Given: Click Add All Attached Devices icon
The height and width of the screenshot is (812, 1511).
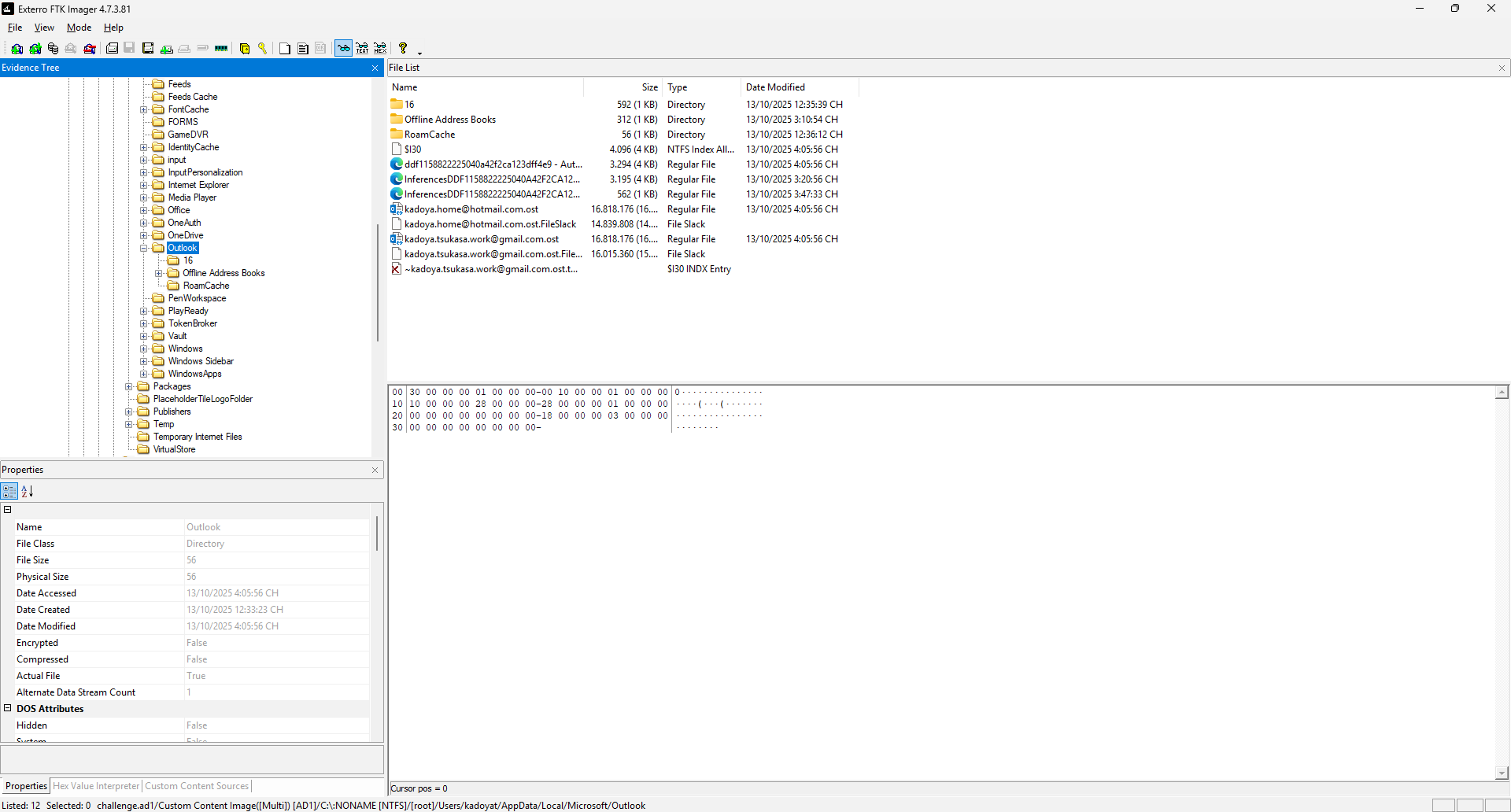Looking at the screenshot, I should coord(35,49).
